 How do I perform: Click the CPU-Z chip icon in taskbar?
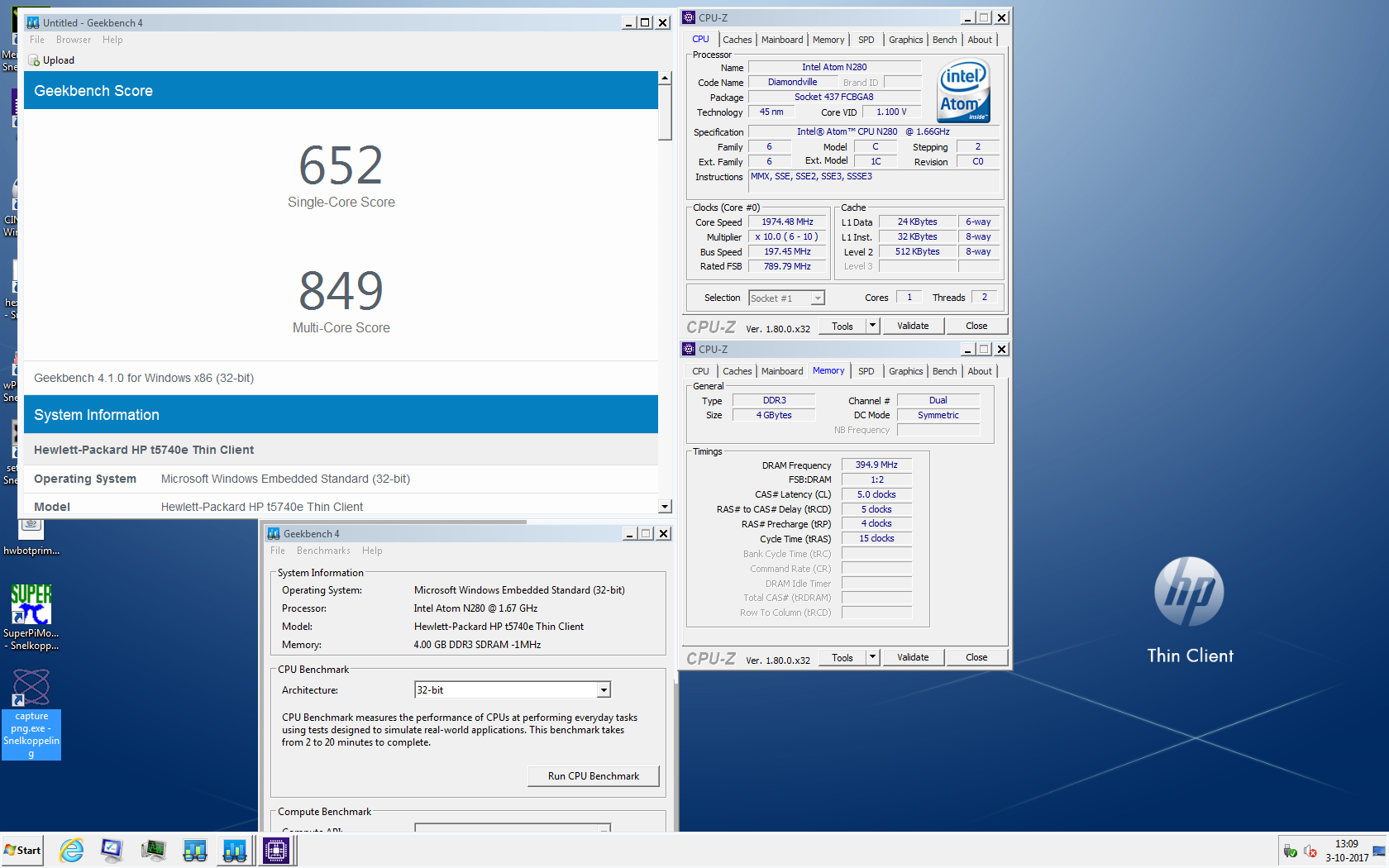click(276, 850)
